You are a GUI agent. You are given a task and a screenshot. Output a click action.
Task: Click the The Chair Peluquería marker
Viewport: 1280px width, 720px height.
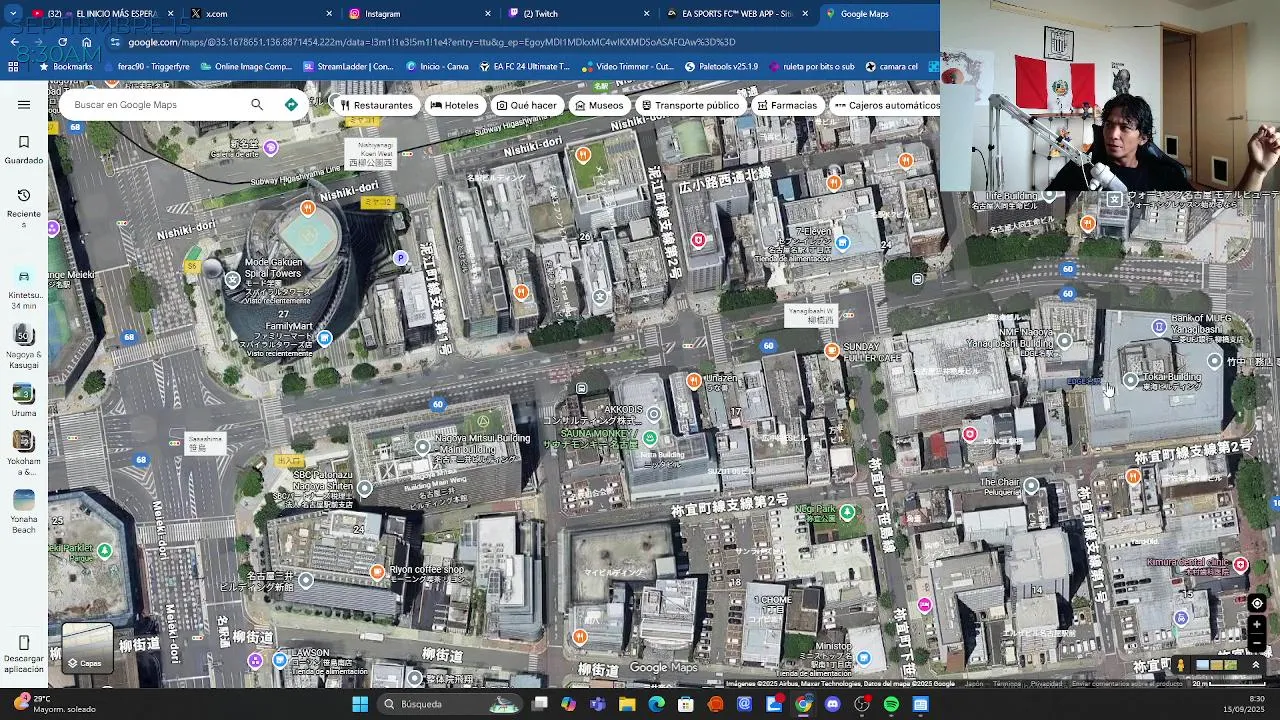(x=1031, y=485)
